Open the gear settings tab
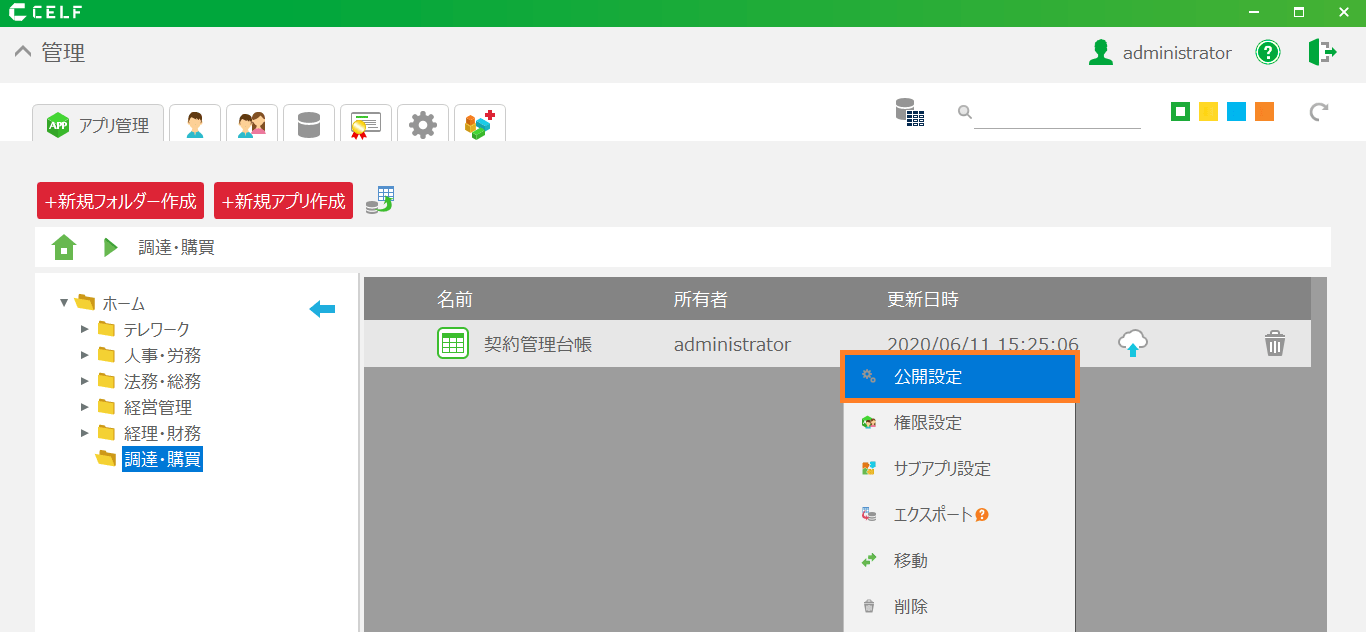 coord(423,125)
